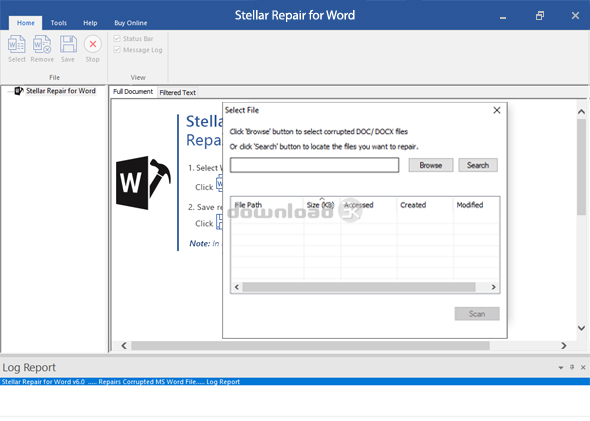Image resolution: width=590 pixels, height=421 pixels.
Task: Click the file list horizontal scrollbar thumb
Action: point(359,287)
